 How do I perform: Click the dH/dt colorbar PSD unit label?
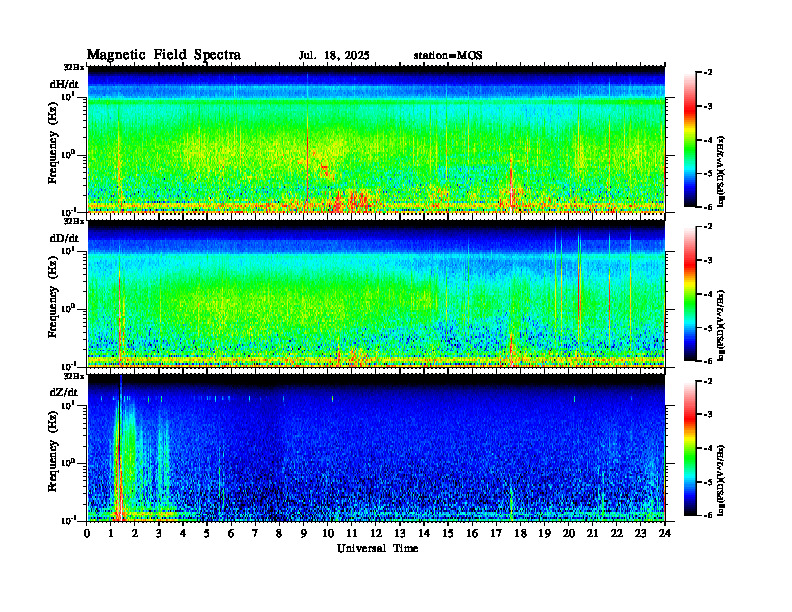(721, 171)
